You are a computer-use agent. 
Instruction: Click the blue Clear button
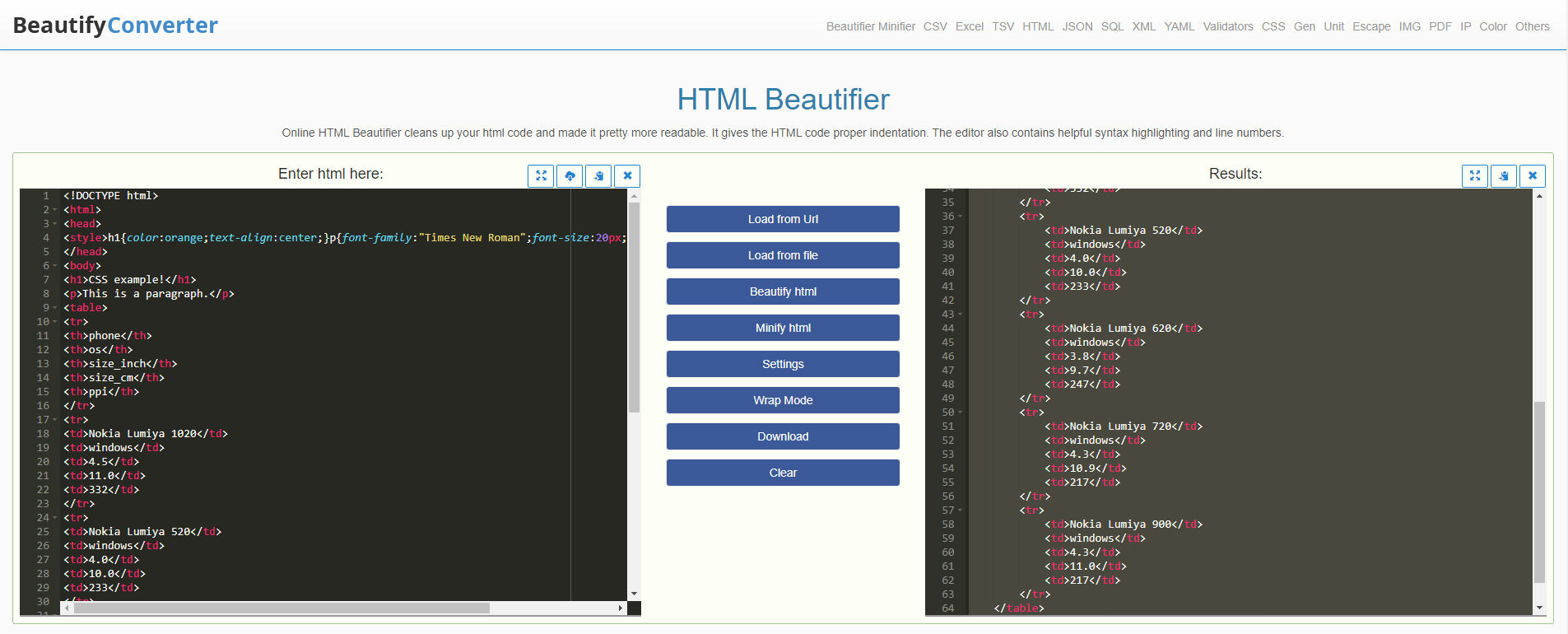pos(783,473)
